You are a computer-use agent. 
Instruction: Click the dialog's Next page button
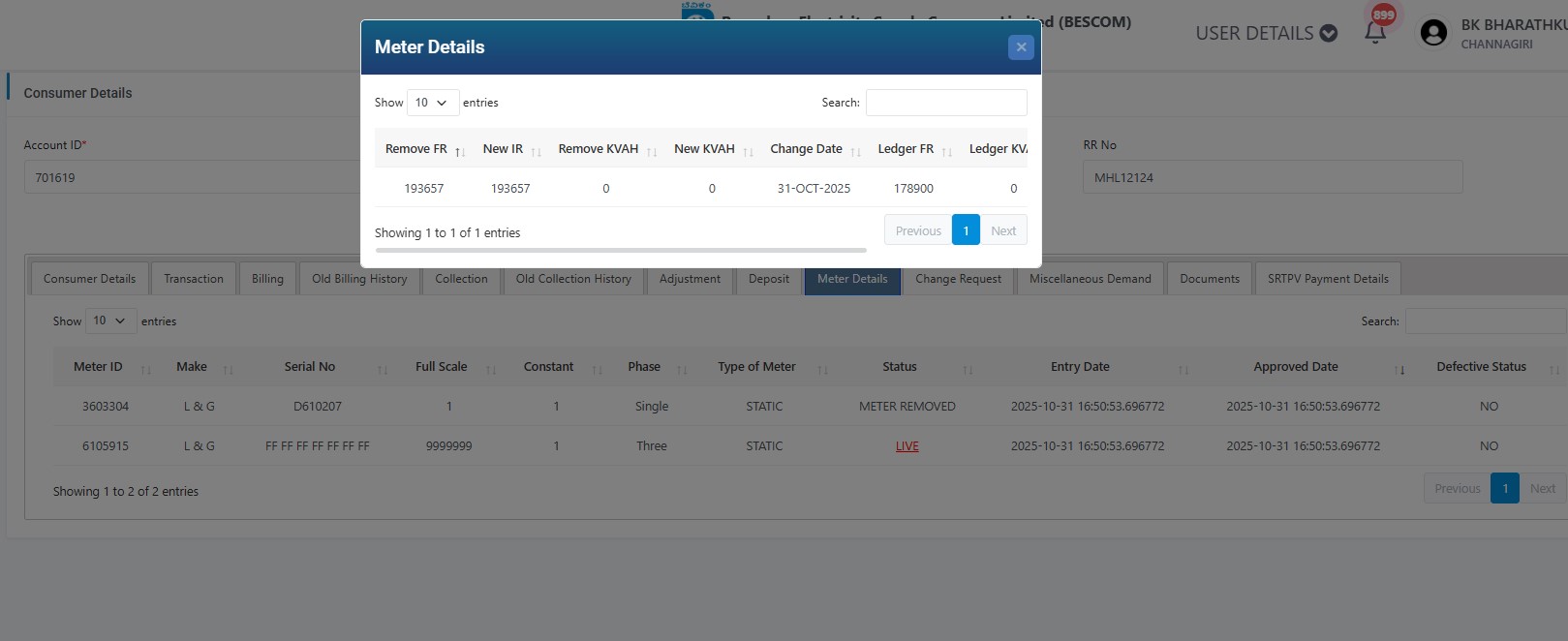(x=1003, y=230)
